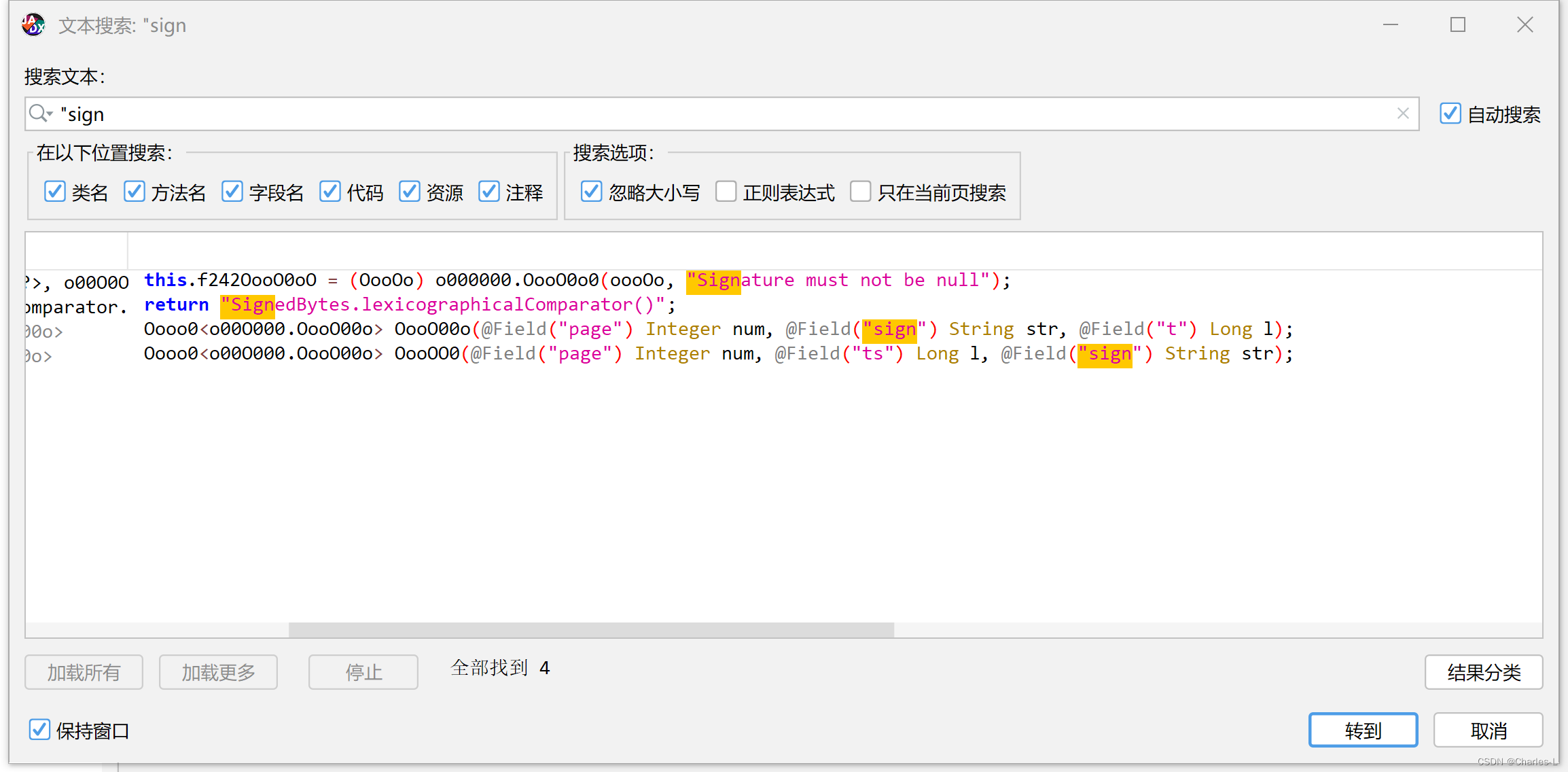Select result row with @Field("ts") Long l
This screenshot has width=1568, height=772.
tap(783, 354)
